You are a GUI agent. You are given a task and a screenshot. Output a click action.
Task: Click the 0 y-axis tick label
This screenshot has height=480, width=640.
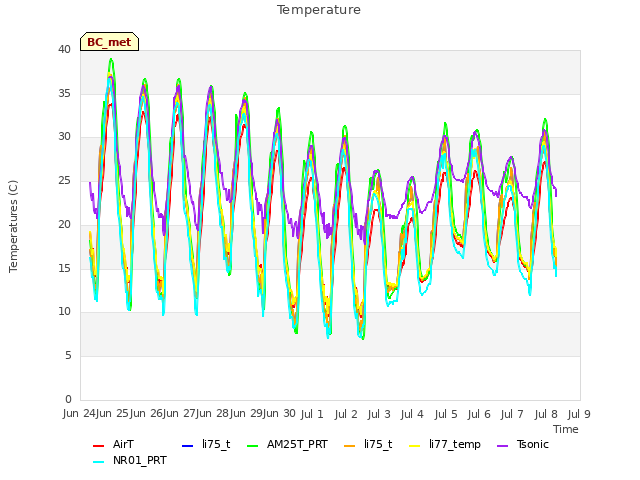68,399
